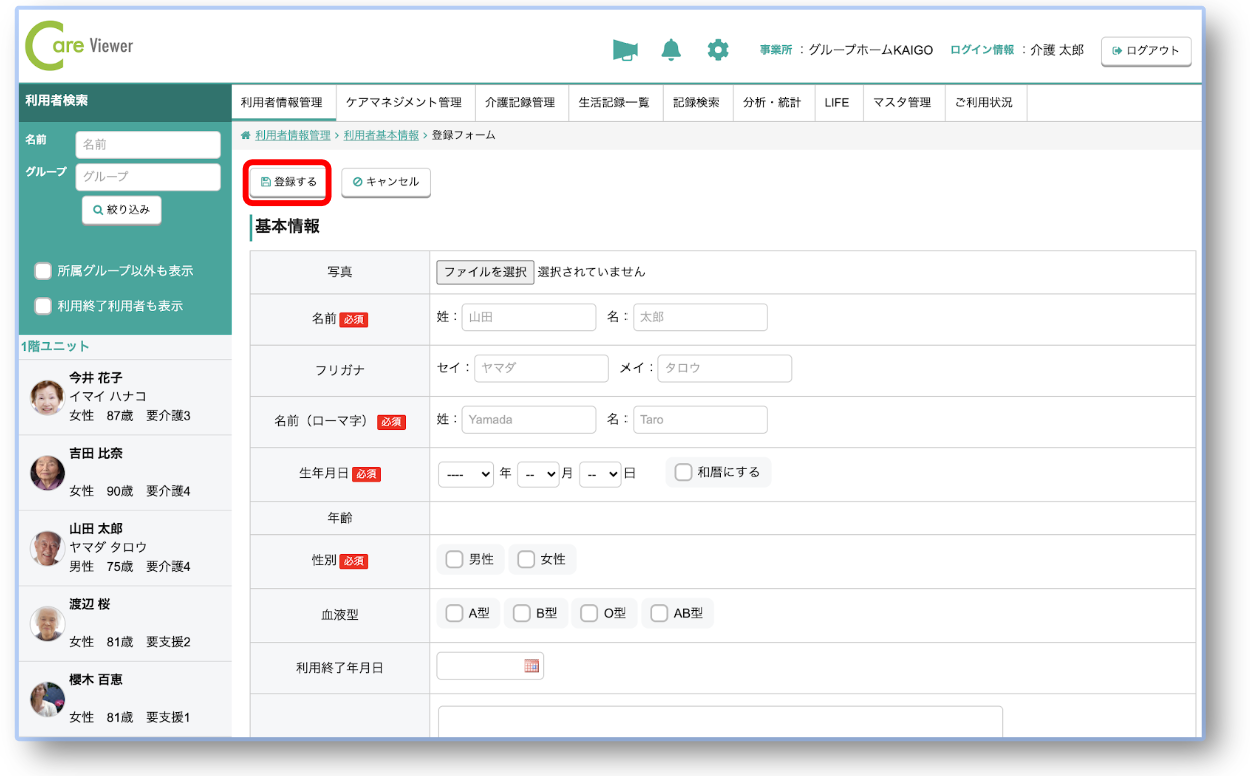Click the home icon in breadcrumb
The height and width of the screenshot is (776, 1250).
[x=246, y=135]
